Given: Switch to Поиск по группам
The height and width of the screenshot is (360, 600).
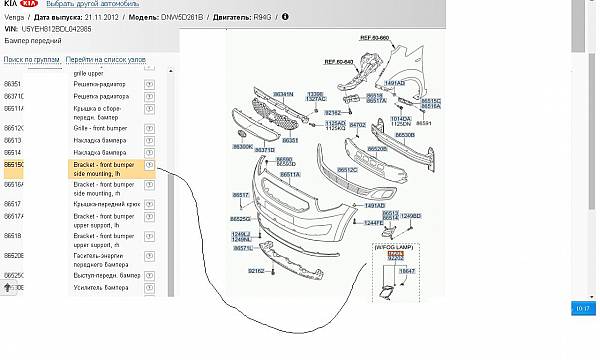Looking at the screenshot, I should (32, 60).
